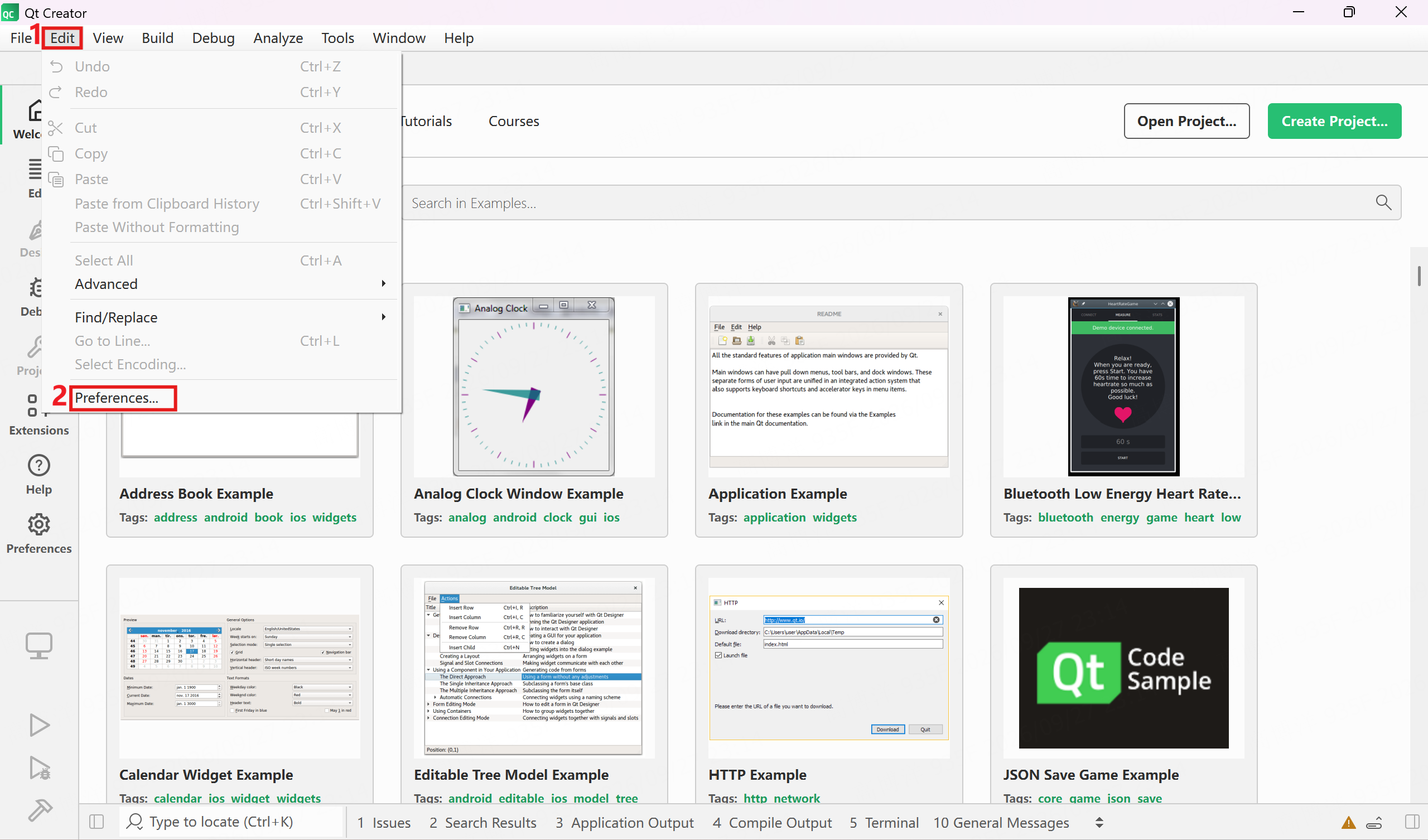Screen dimensions: 1428x840
Task: Click the Debug mode bug icon
Action: tap(35, 288)
